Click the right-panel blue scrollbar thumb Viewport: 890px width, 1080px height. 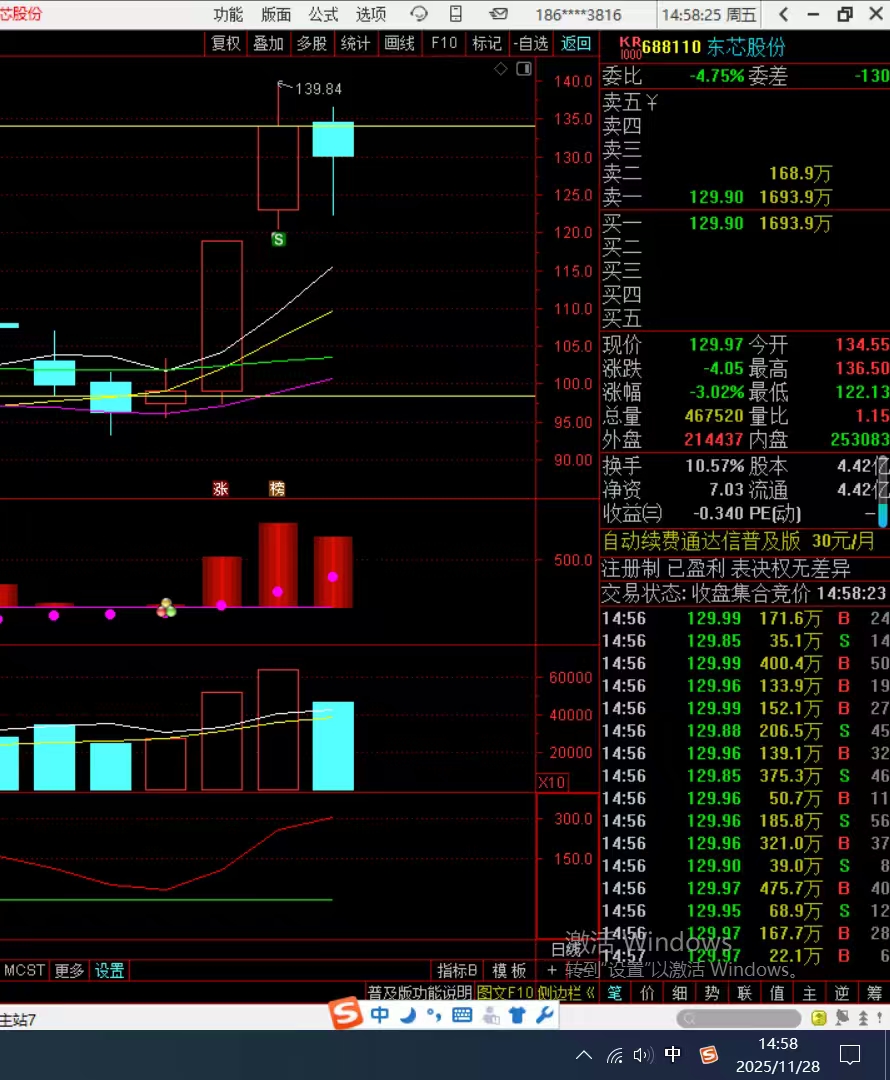pos(883,515)
